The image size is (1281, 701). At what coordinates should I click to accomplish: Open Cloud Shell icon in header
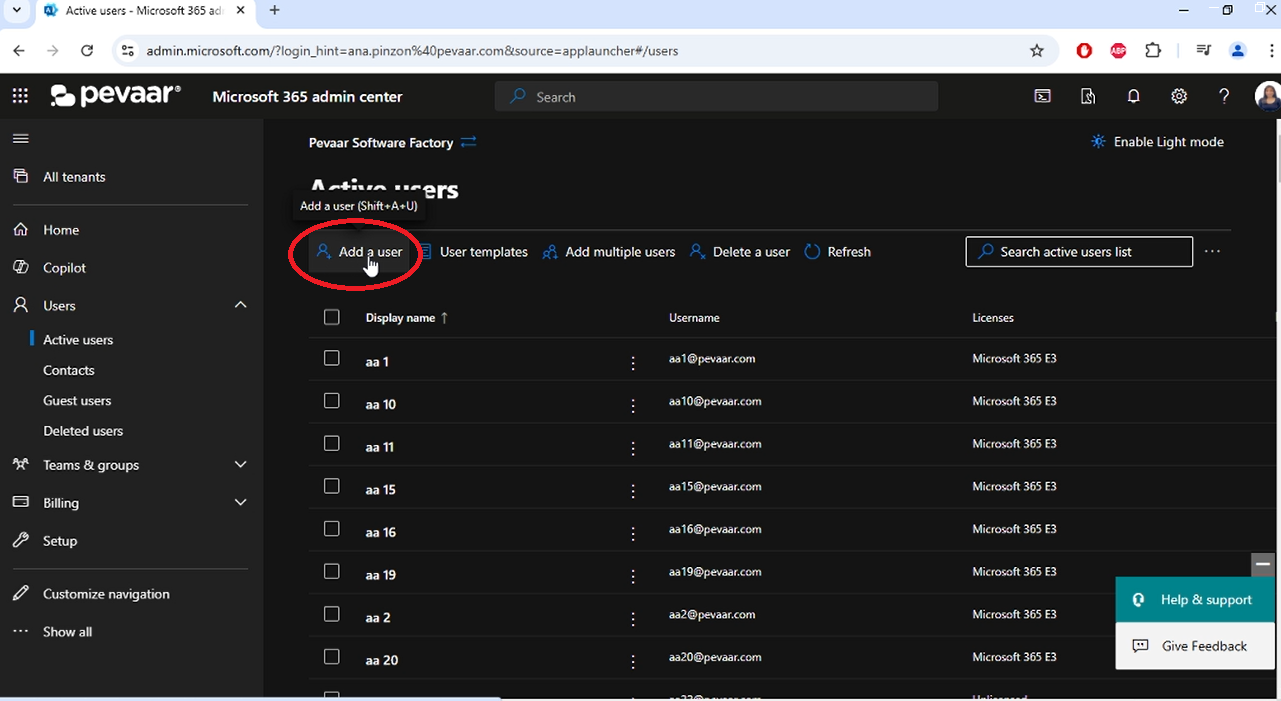click(x=1042, y=96)
